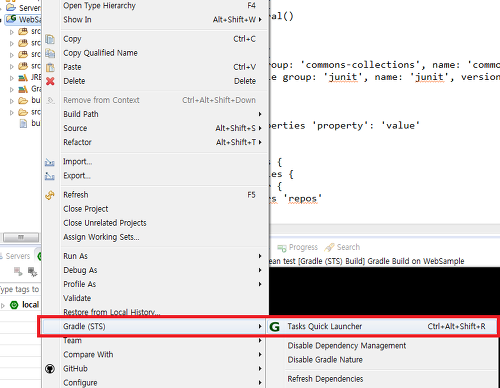Image resolution: width=500 pixels, height=388 pixels.
Task: Click the red Delete X icon
Action: pos(50,81)
